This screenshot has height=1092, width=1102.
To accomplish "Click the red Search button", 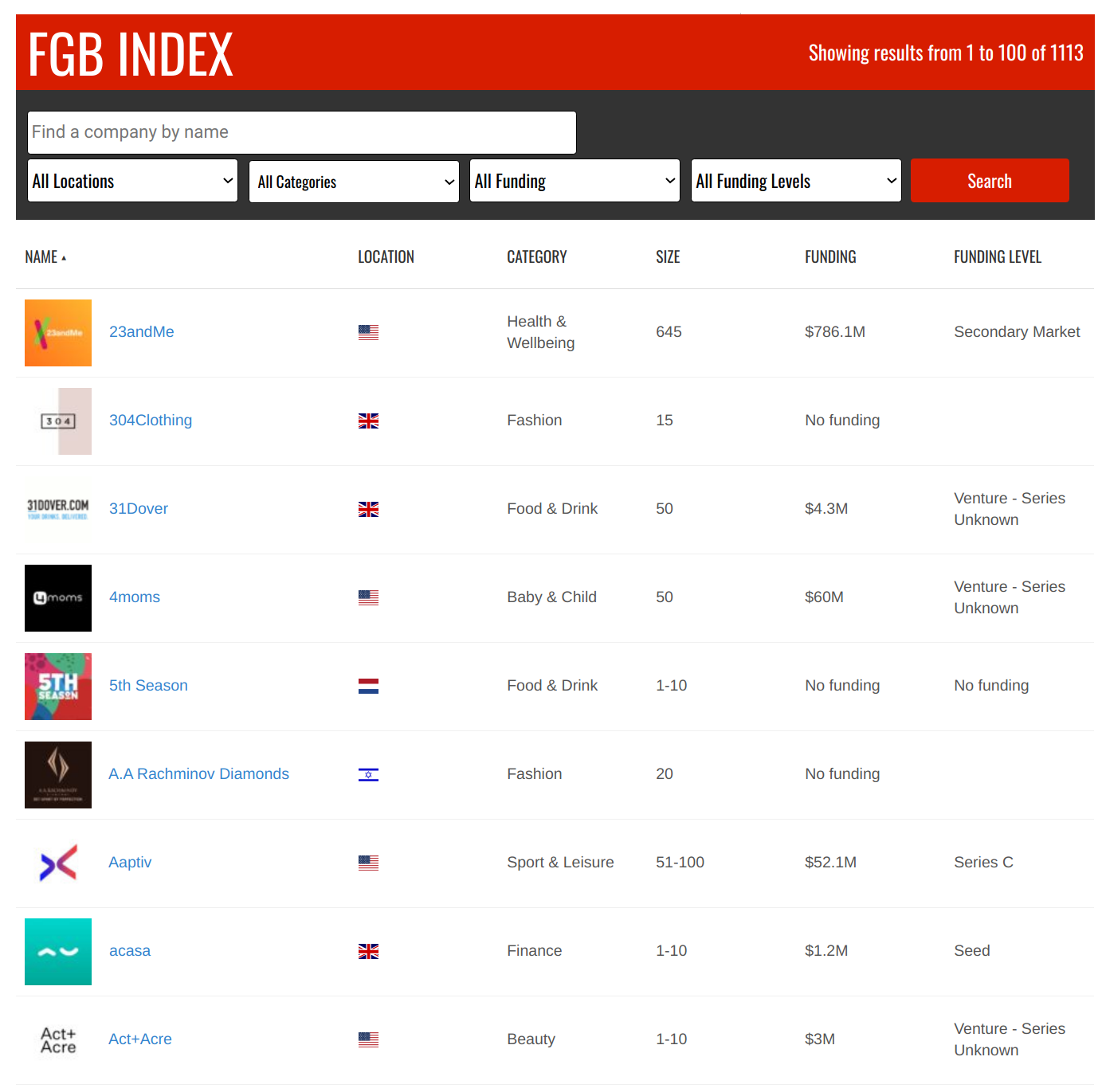I will (x=990, y=181).
